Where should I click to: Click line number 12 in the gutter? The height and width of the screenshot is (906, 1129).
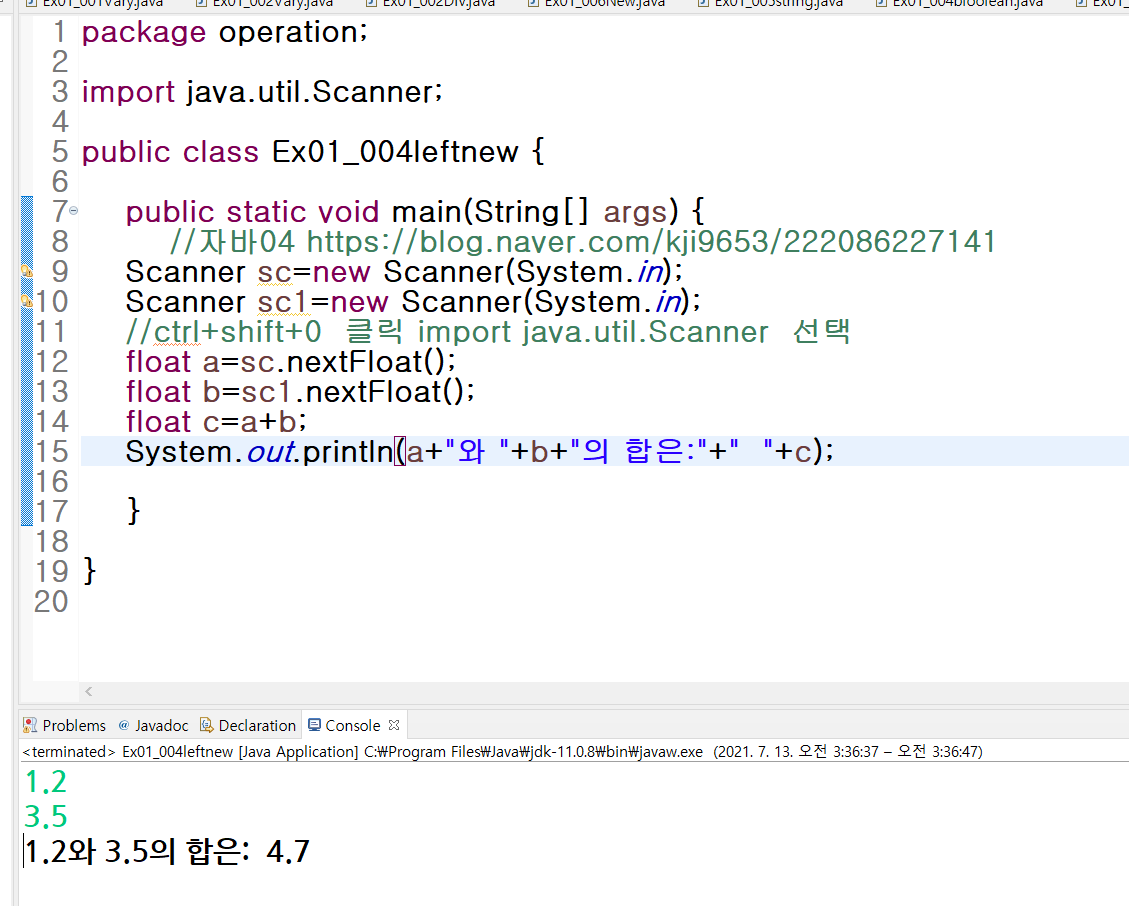(x=52, y=362)
